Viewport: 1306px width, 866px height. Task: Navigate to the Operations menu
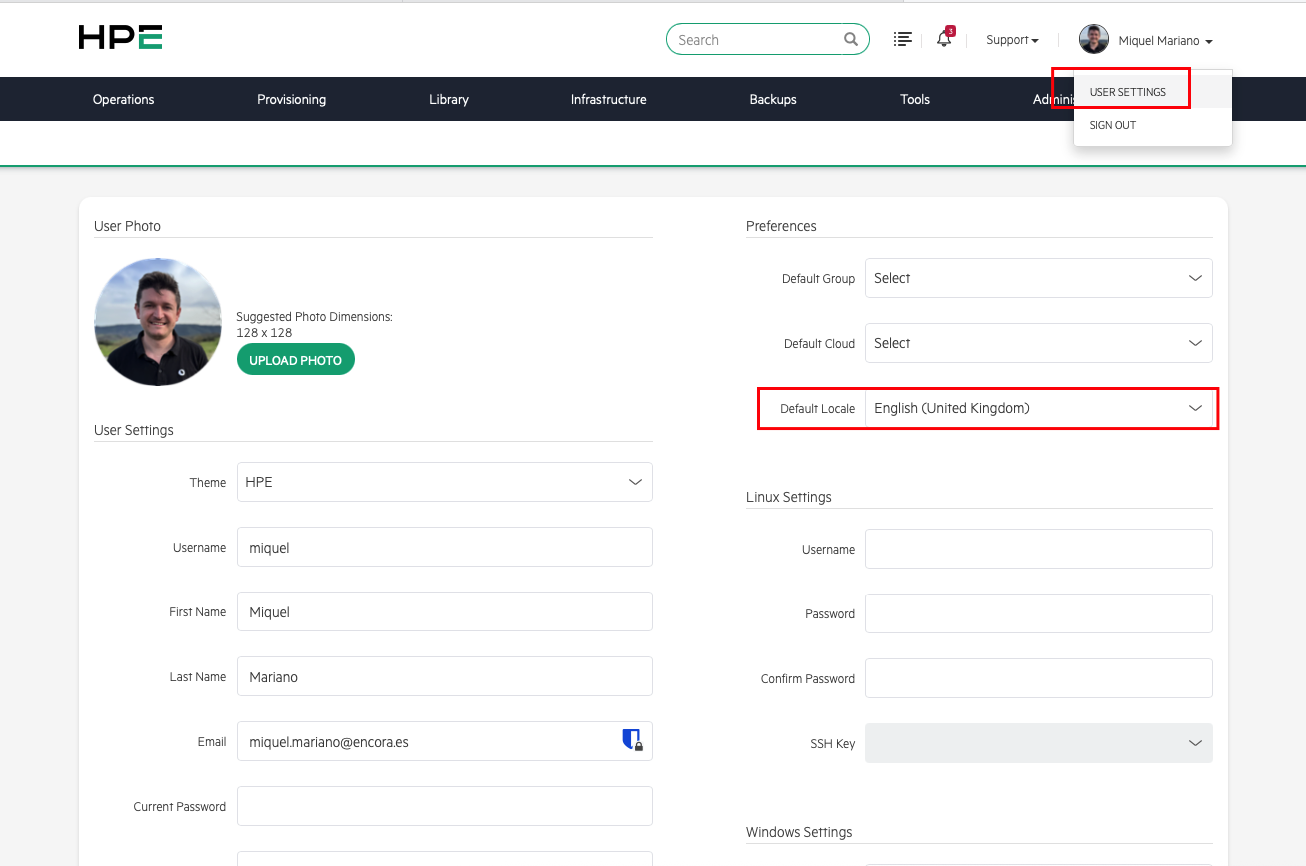click(x=123, y=99)
